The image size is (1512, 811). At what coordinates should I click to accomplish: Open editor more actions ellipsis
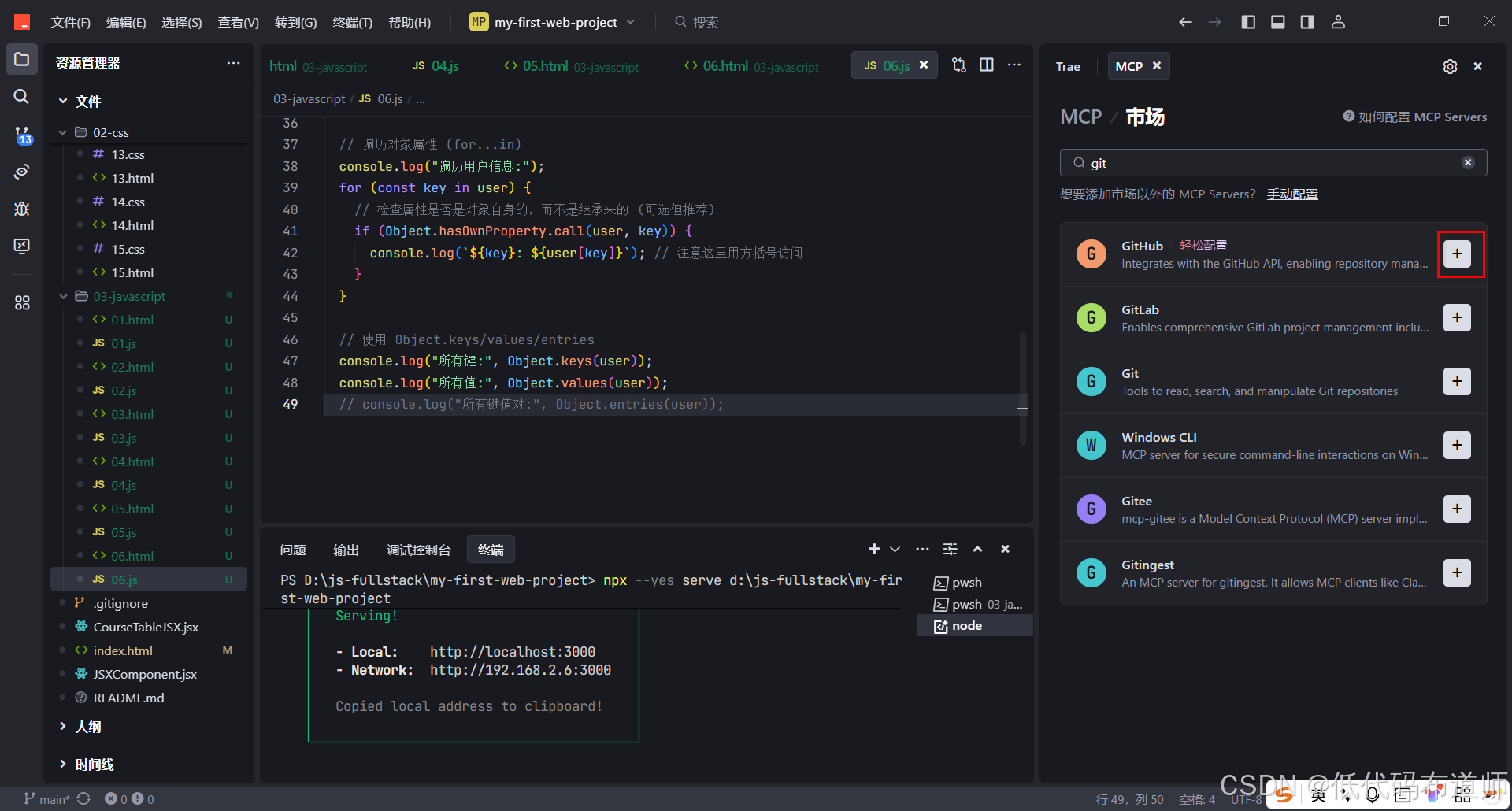1014,65
